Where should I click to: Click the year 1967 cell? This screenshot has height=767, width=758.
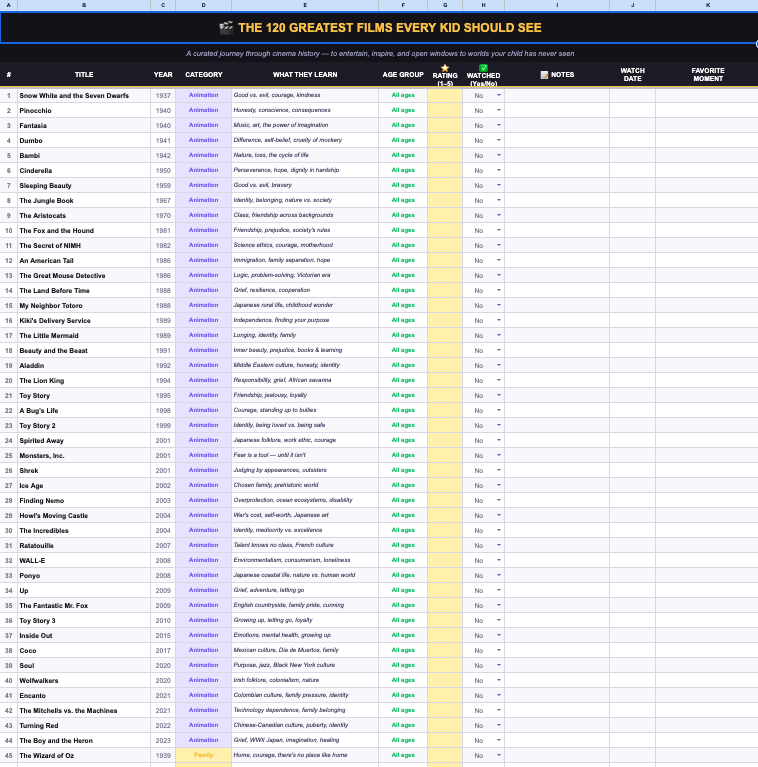pyautogui.click(x=163, y=201)
